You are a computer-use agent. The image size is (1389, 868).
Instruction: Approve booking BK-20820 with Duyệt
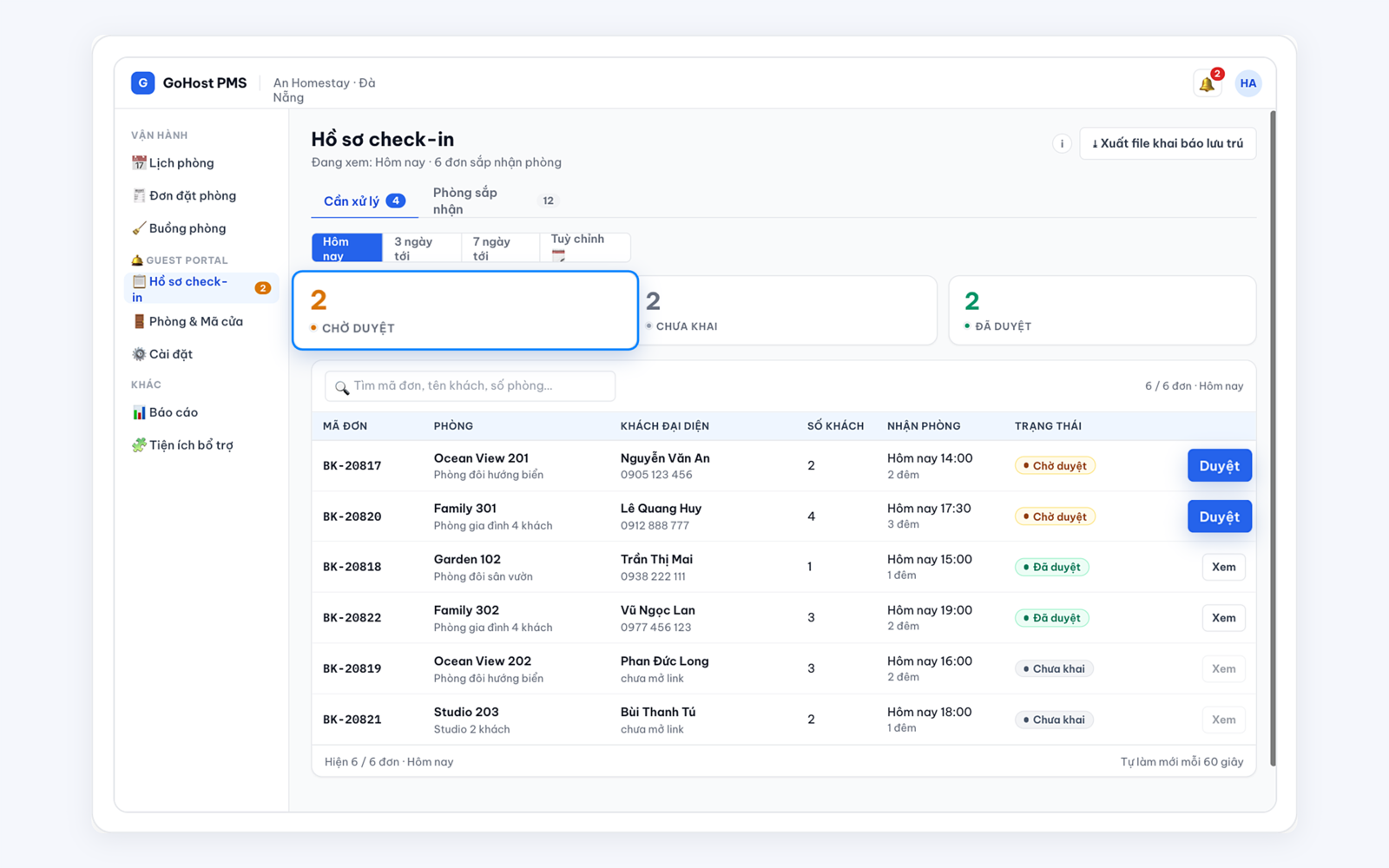pos(1219,516)
